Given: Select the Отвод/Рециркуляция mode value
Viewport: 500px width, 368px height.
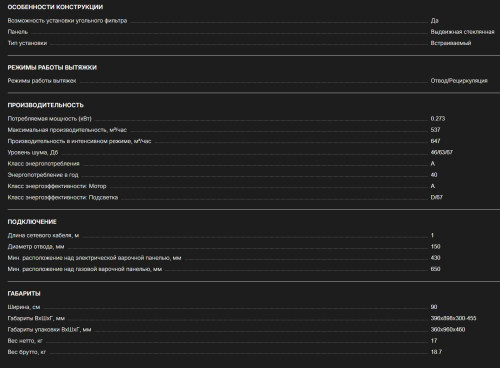Looking at the screenshot, I should (459, 81).
